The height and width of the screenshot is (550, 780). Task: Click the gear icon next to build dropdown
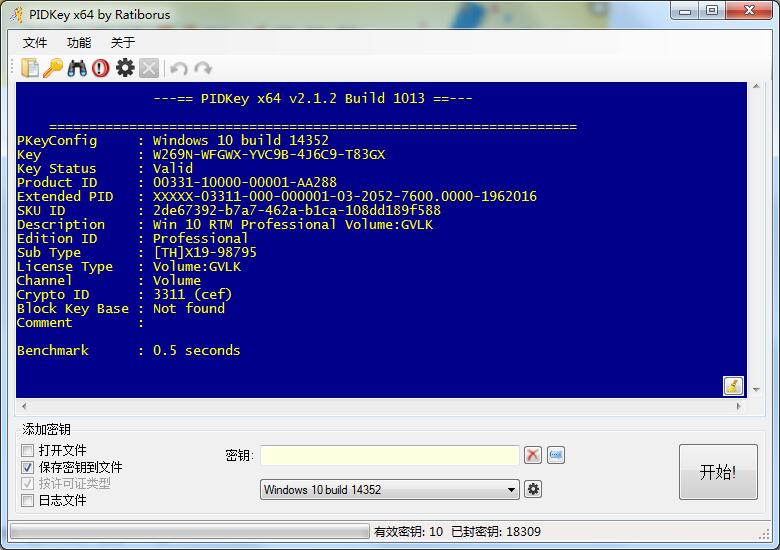click(534, 489)
